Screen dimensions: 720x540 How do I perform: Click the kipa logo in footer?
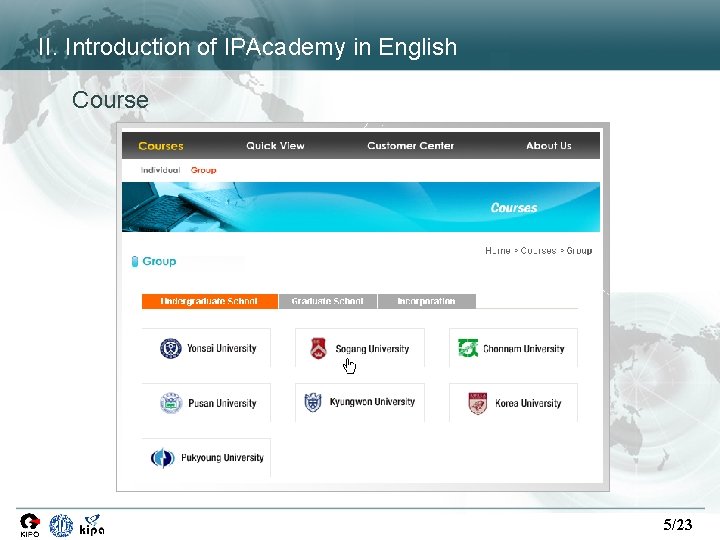tap(92, 525)
